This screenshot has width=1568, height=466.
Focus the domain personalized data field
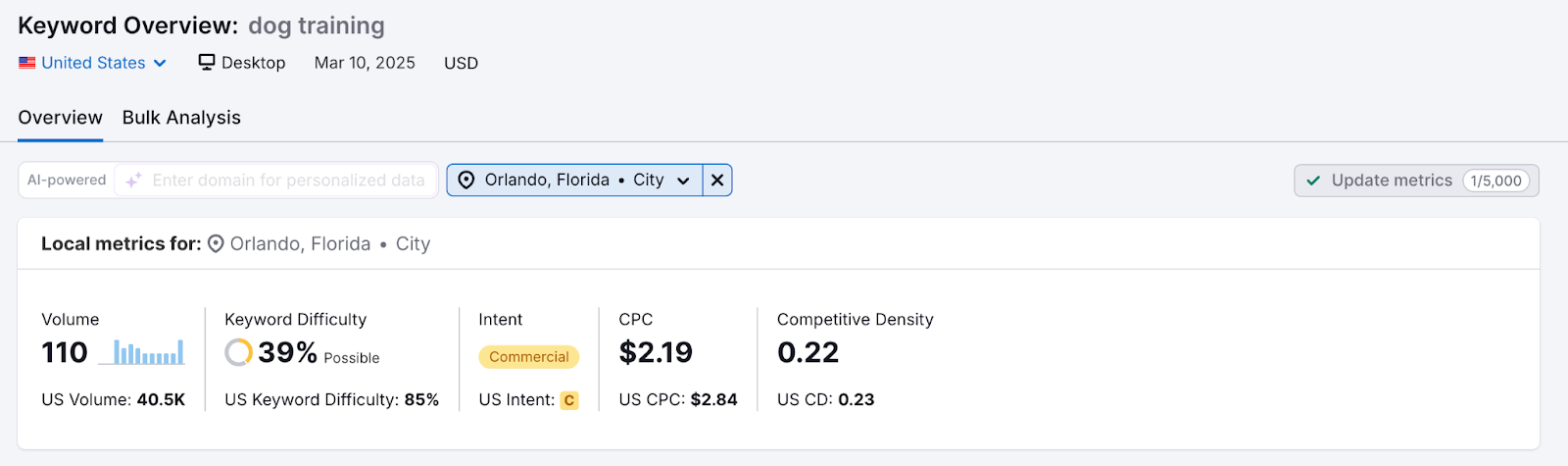(x=288, y=181)
